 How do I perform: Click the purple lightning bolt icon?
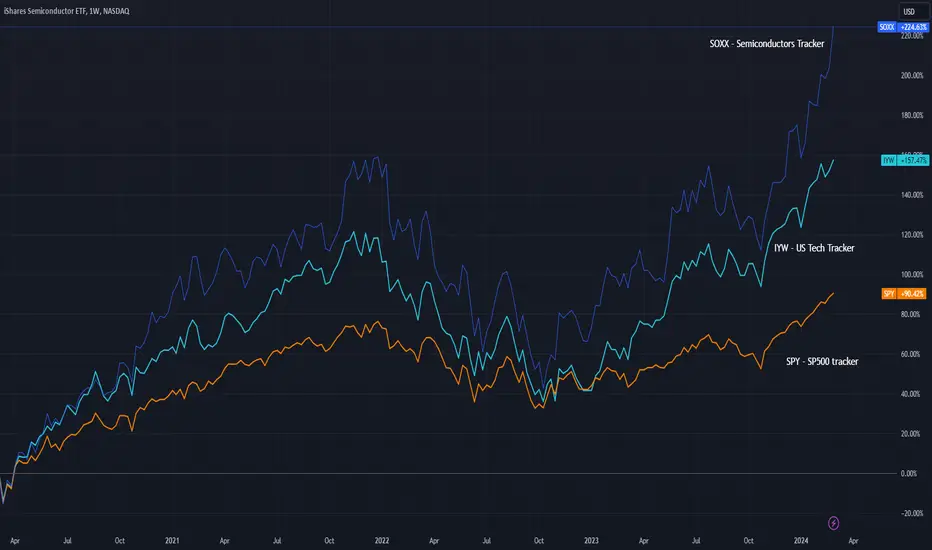833,523
